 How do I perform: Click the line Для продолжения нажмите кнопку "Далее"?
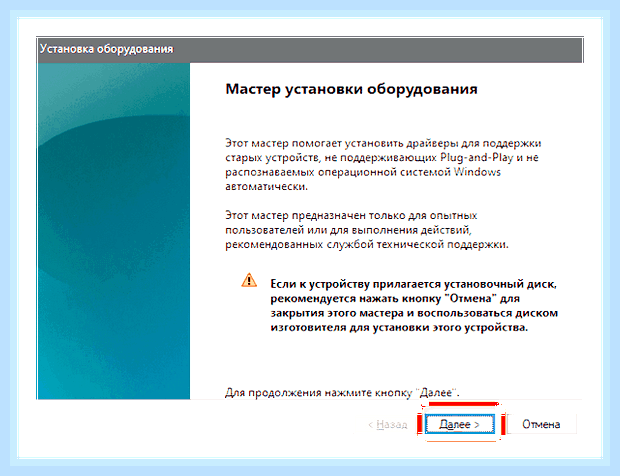coord(342,393)
